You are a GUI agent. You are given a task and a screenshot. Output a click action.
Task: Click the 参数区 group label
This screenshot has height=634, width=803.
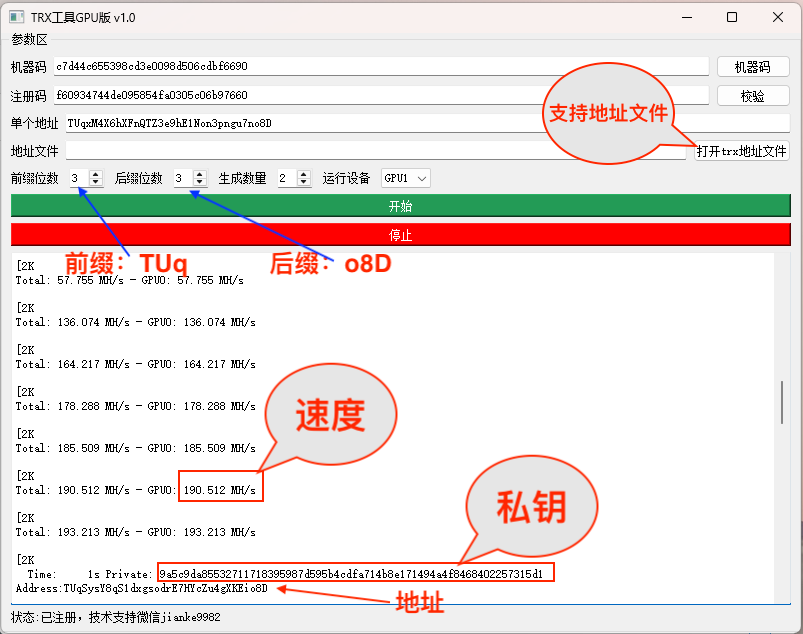tap(29, 39)
